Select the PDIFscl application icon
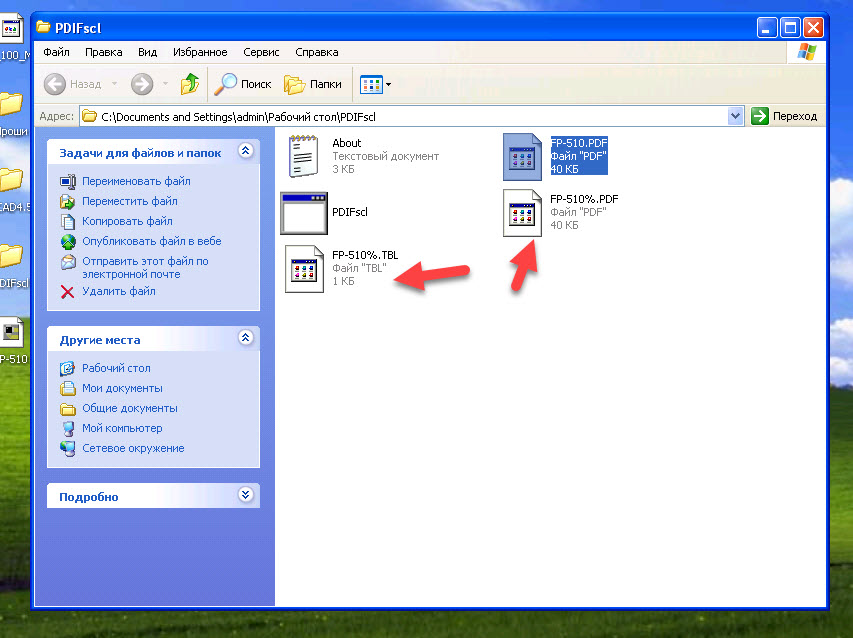Viewport: 853px width, 638px height. pyautogui.click(x=304, y=213)
